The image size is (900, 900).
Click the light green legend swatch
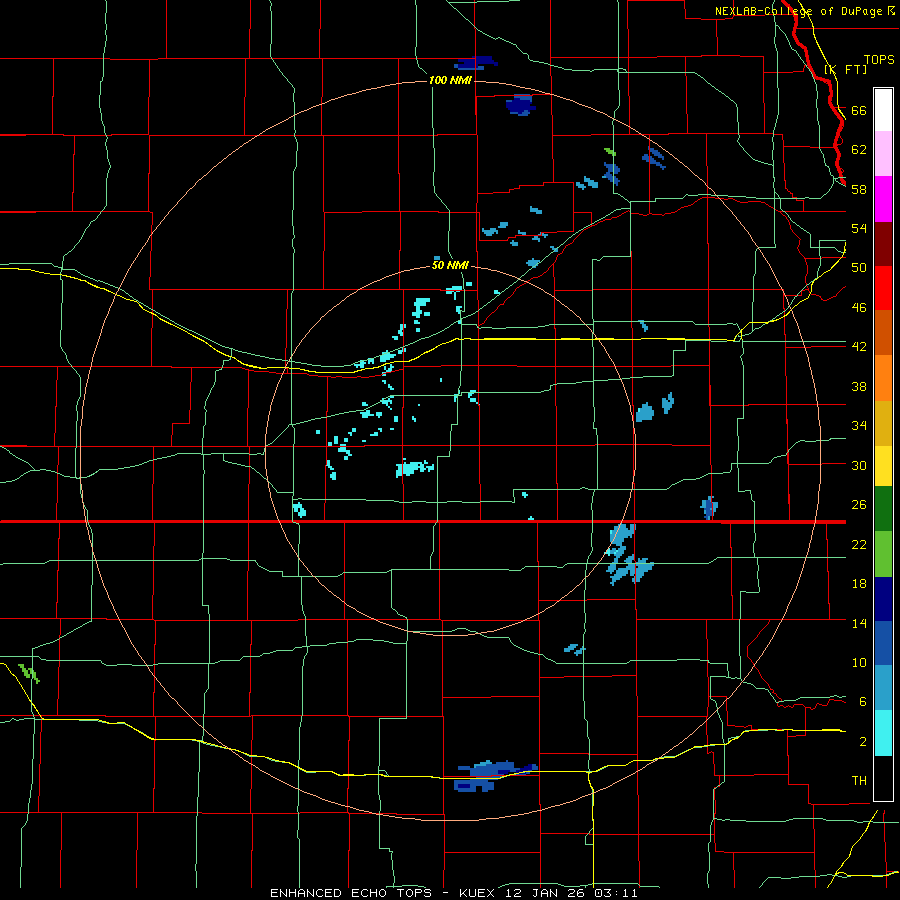tap(883, 554)
